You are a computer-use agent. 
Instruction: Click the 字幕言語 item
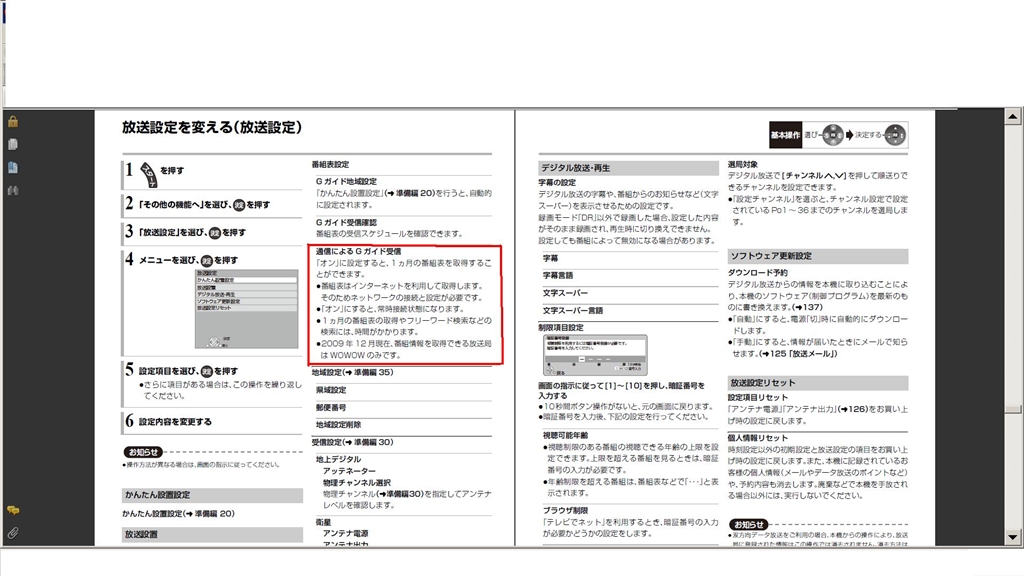tap(558, 276)
